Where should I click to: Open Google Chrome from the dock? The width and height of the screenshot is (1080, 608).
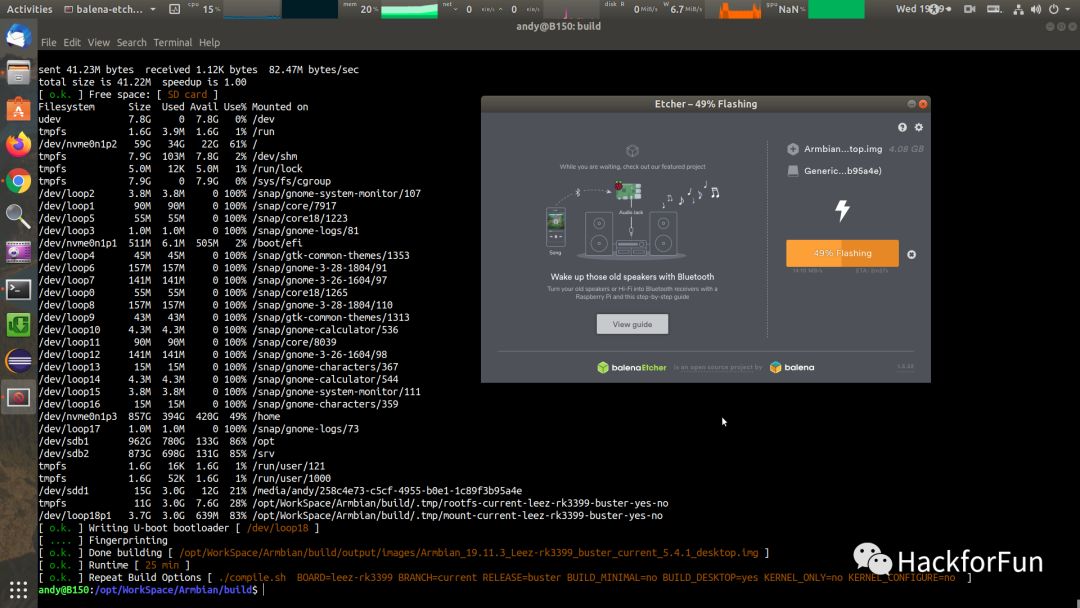click(x=19, y=181)
